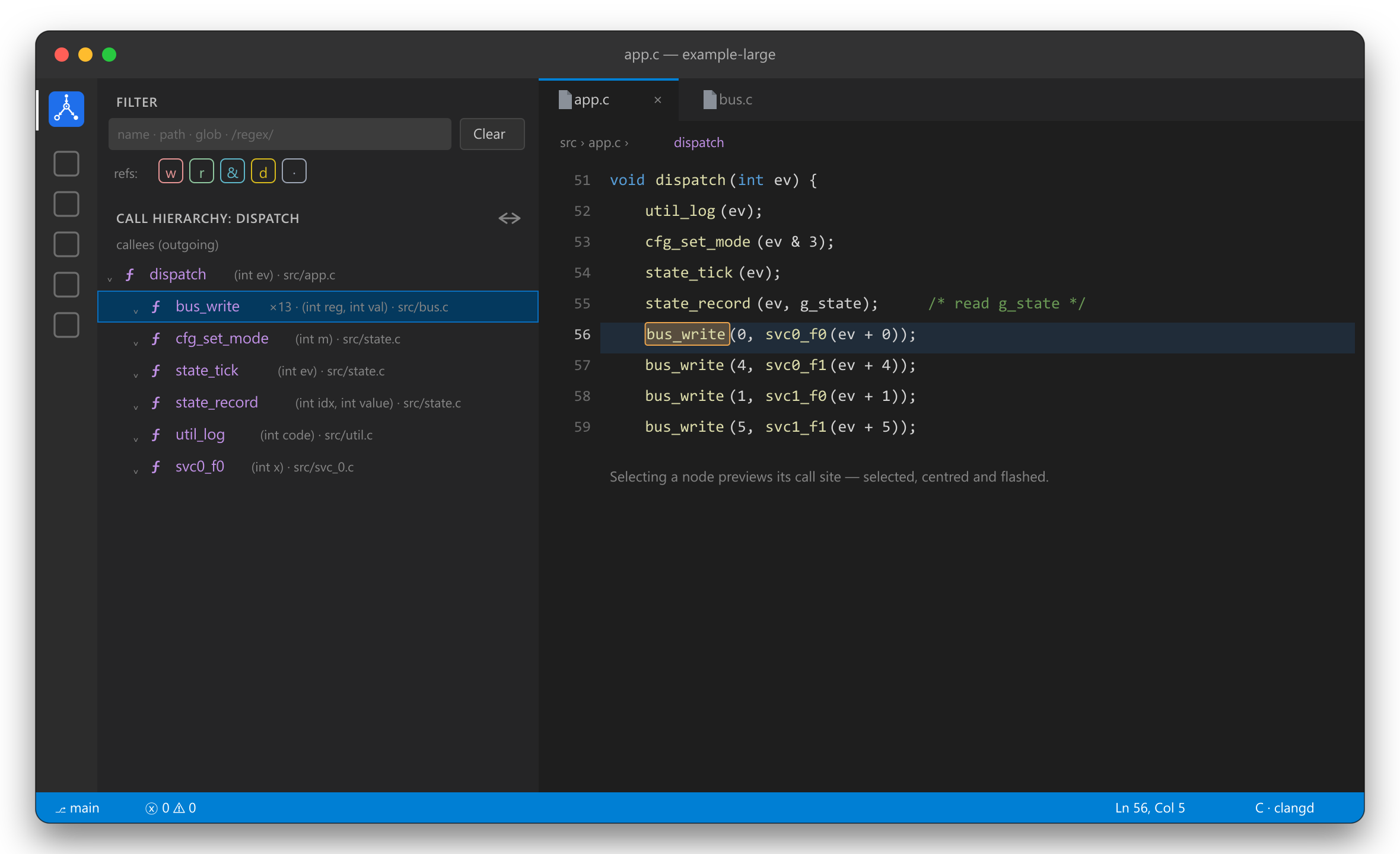Viewport: 1400px width, 854px height.
Task: Toggle the callers/callees direction arrow icon
Action: (509, 218)
